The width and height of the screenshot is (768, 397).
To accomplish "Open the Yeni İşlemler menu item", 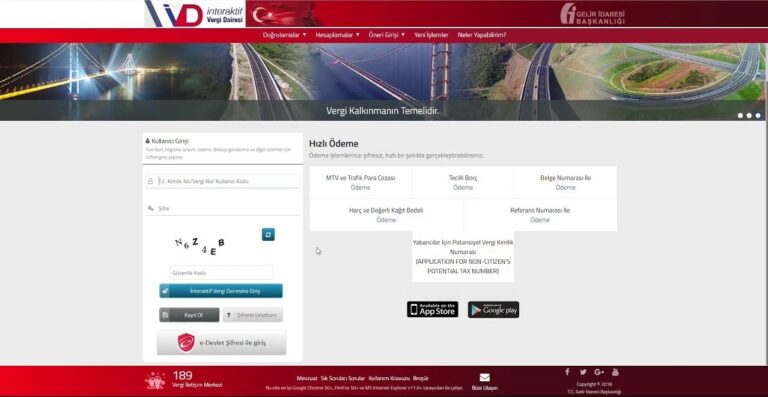I will pyautogui.click(x=431, y=35).
